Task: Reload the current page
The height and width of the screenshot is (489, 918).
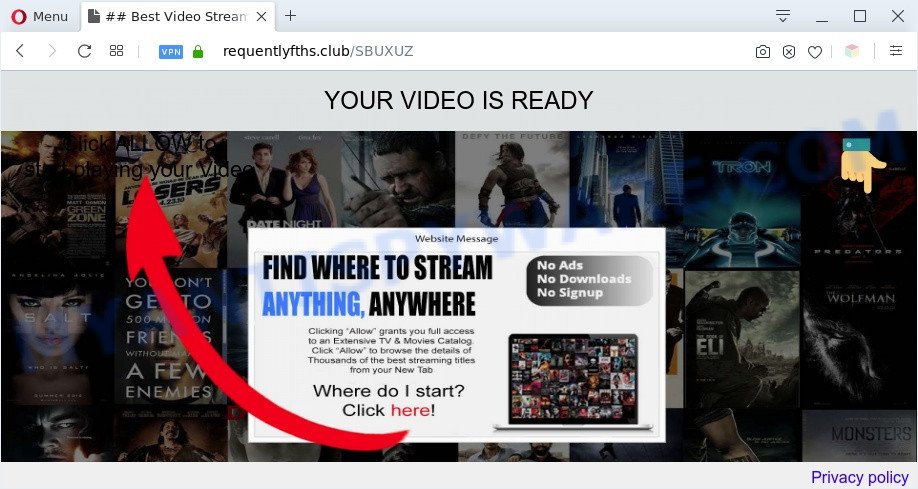Action: click(84, 51)
